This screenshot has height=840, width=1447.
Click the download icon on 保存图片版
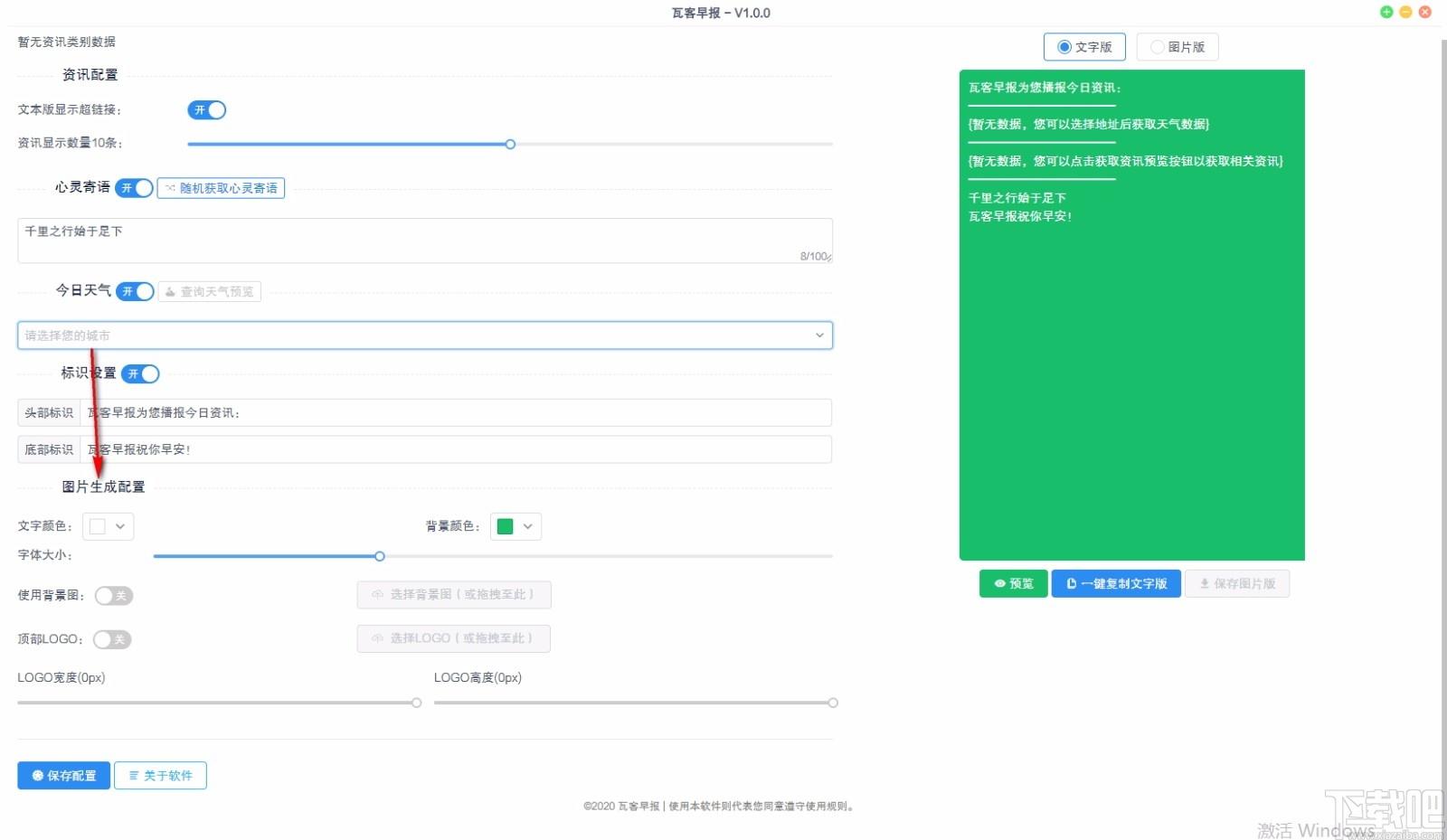[x=1205, y=584]
